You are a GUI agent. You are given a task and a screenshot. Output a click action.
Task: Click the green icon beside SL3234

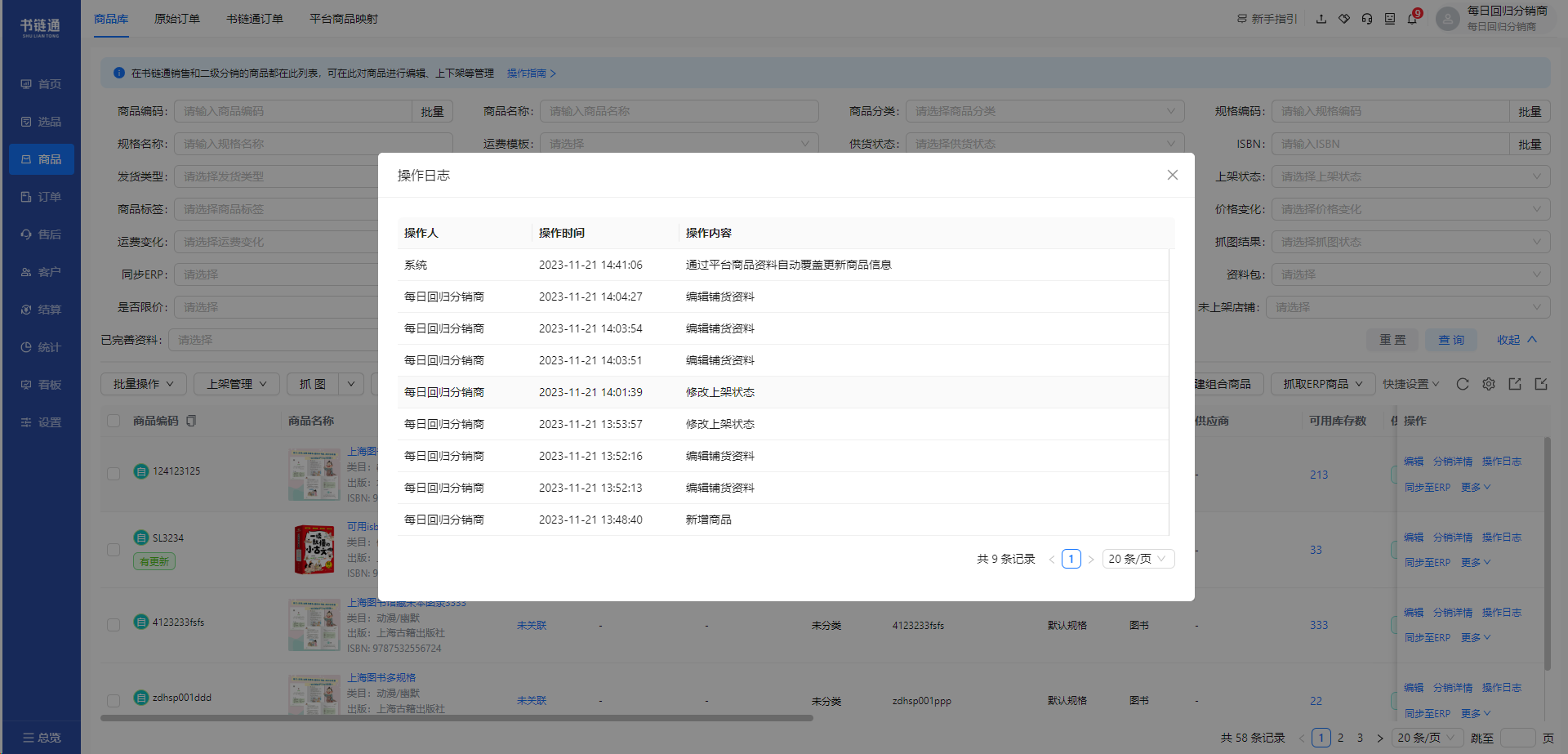point(140,538)
